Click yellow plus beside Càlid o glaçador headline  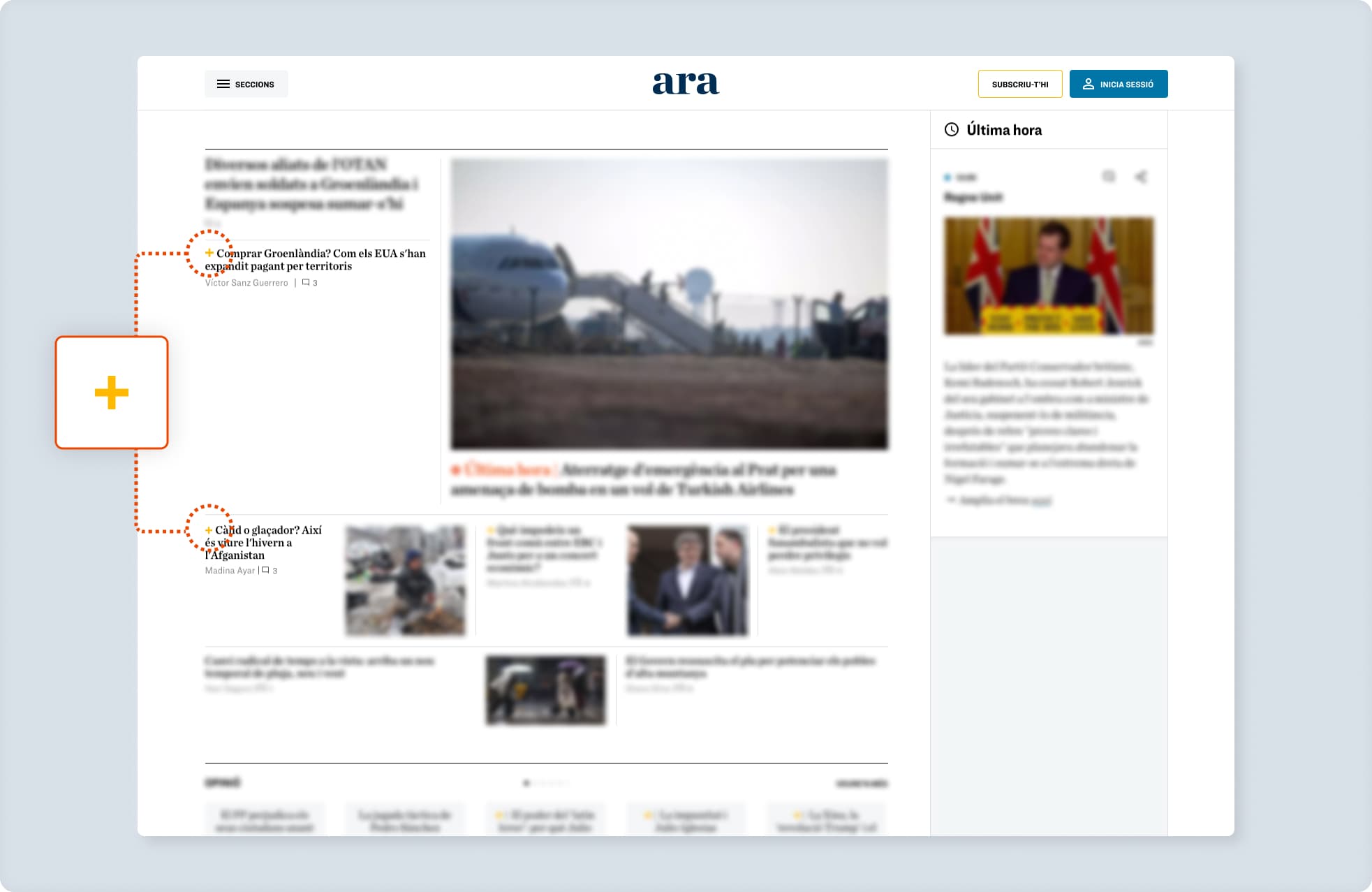coord(208,530)
